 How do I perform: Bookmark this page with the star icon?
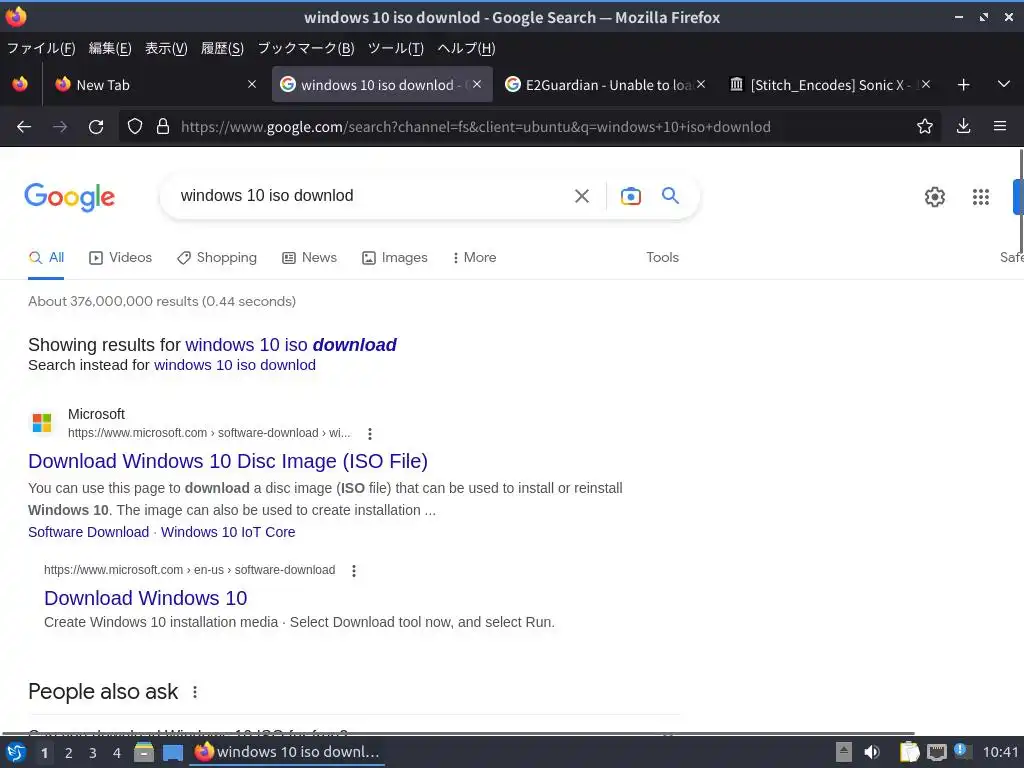925,127
